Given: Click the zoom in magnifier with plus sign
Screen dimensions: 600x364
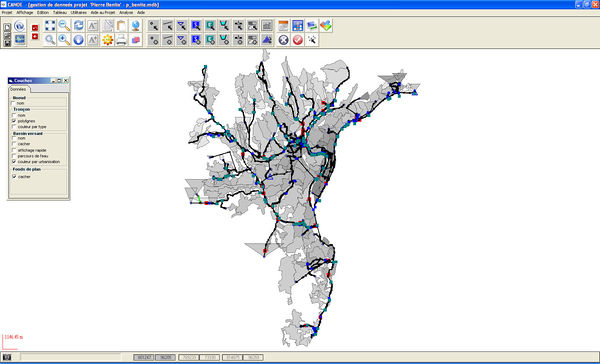Looking at the screenshot, I should coord(64,40).
